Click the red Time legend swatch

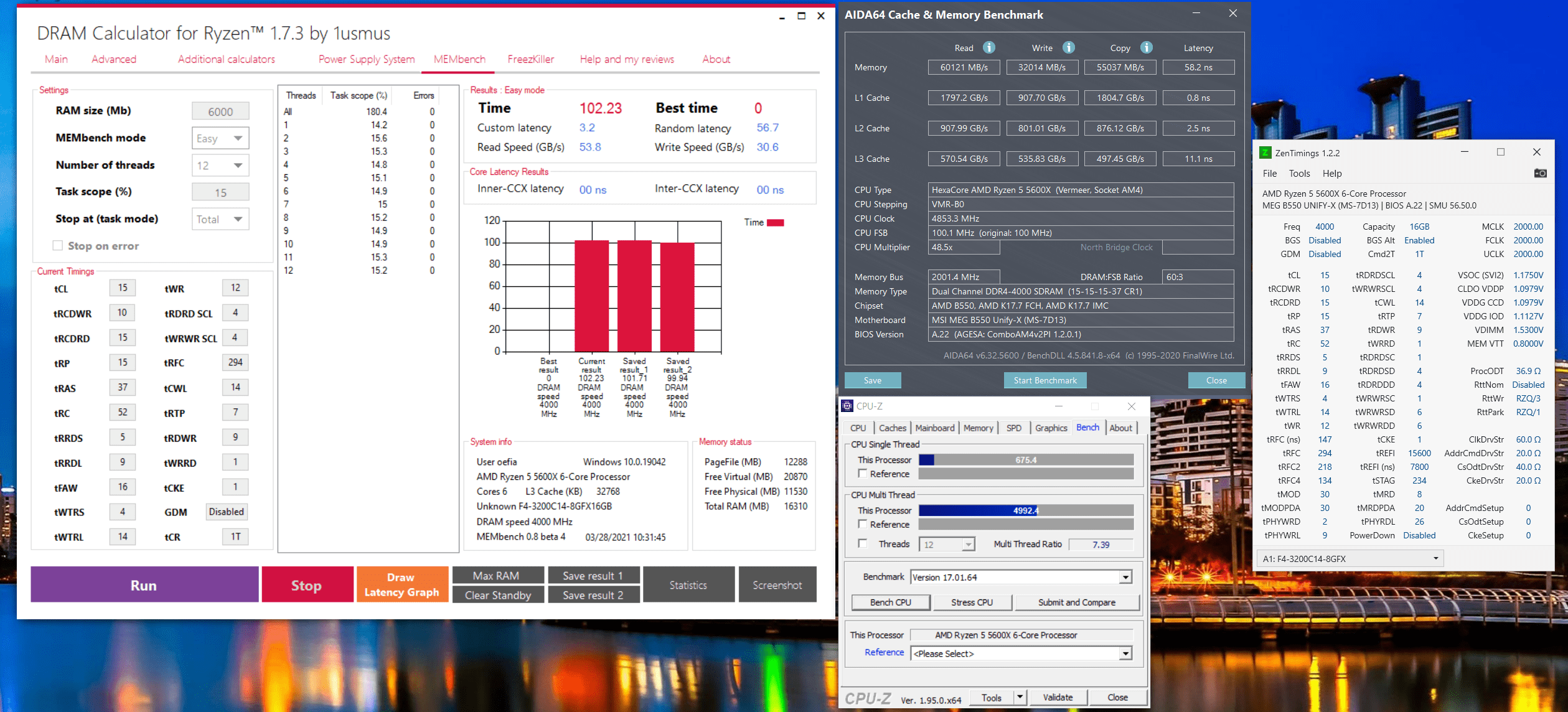(776, 222)
